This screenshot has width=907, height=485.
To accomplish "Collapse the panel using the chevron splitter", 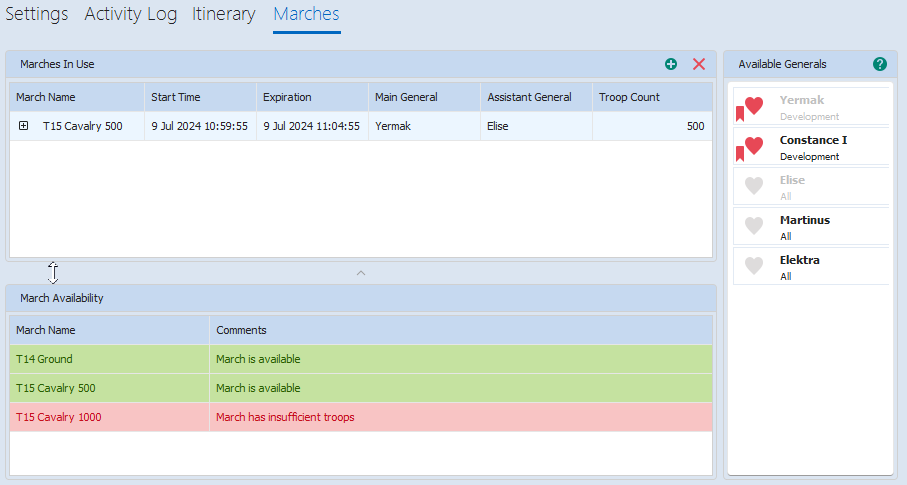I will [362, 272].
